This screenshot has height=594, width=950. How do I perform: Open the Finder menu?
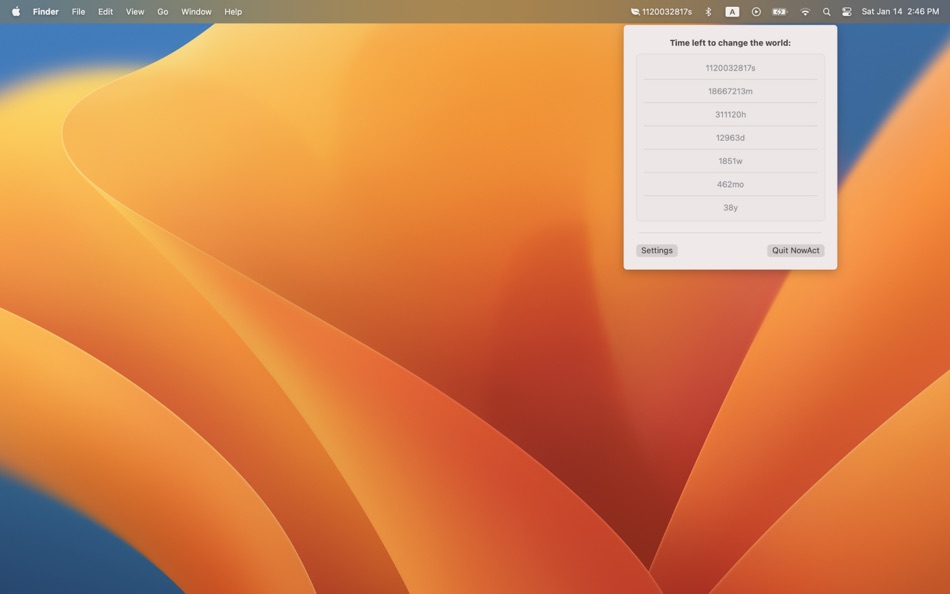[45, 12]
